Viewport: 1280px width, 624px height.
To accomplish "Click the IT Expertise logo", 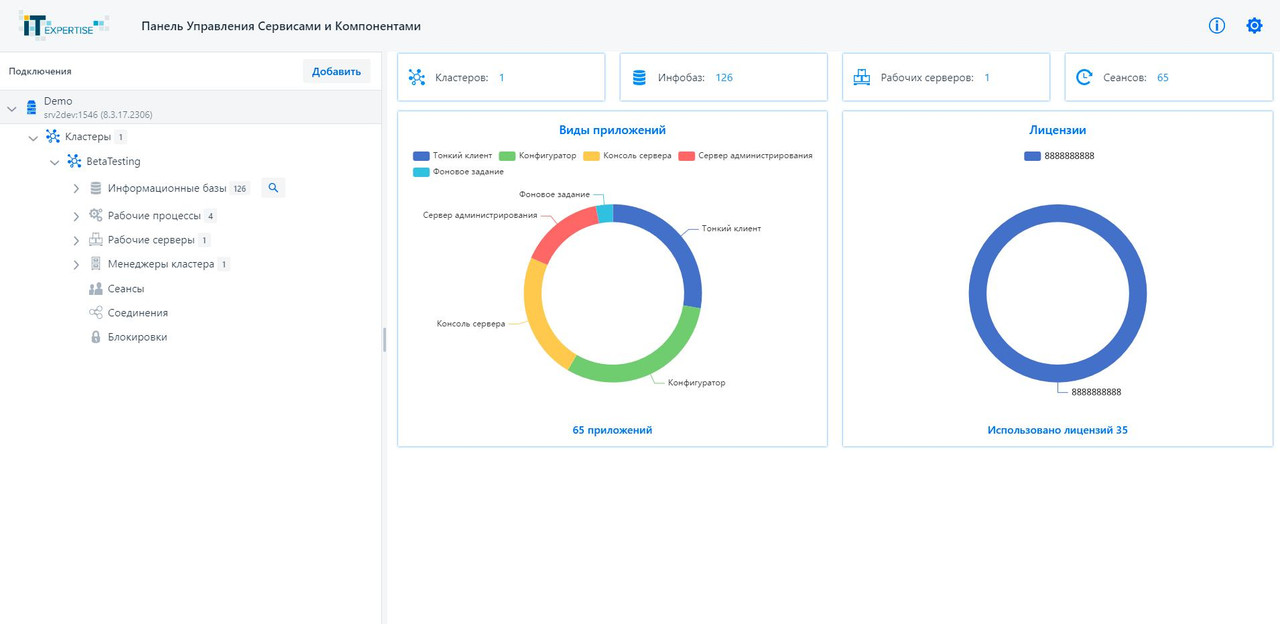I will point(64,25).
